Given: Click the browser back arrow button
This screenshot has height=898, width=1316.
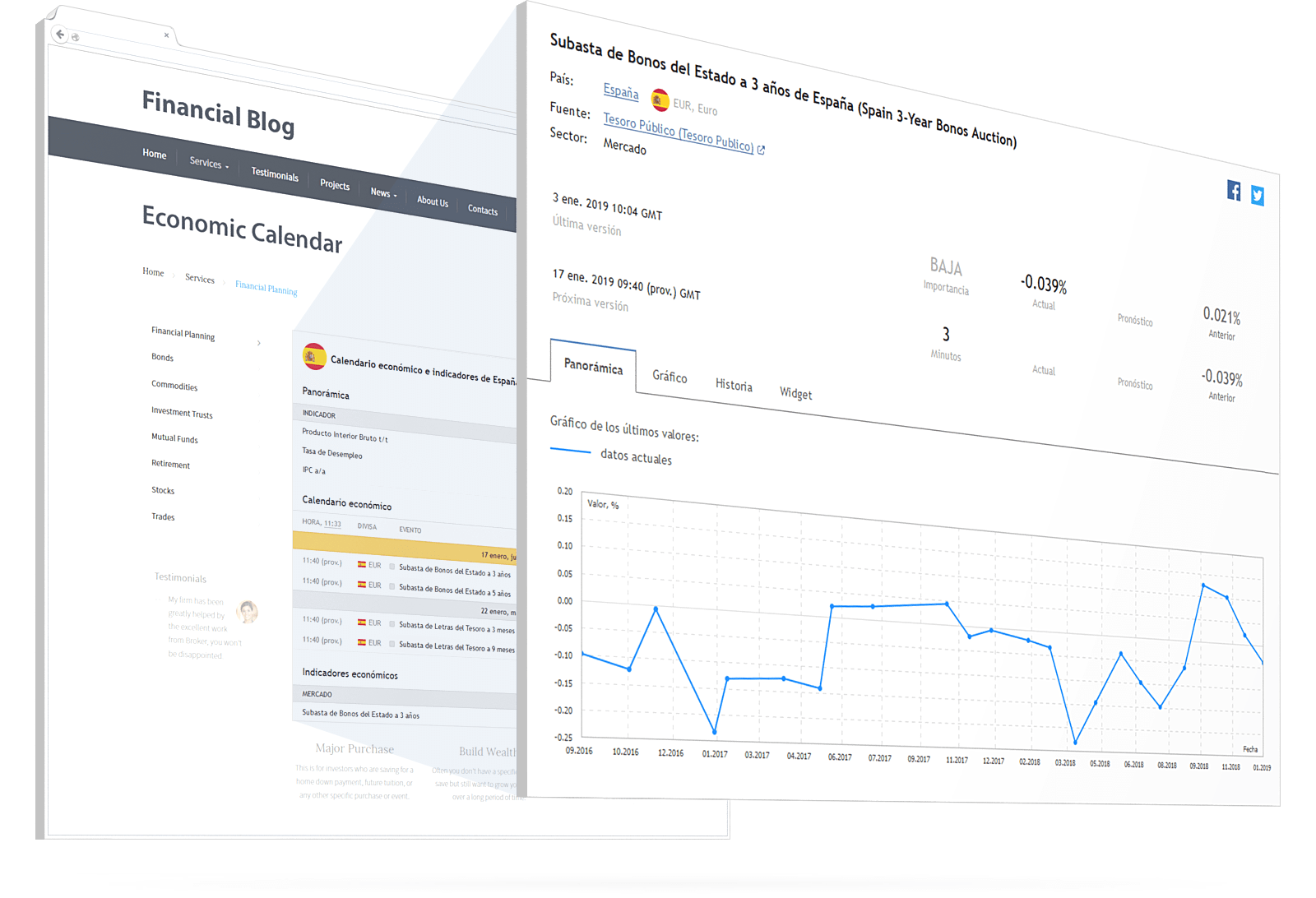Looking at the screenshot, I should (x=60, y=35).
